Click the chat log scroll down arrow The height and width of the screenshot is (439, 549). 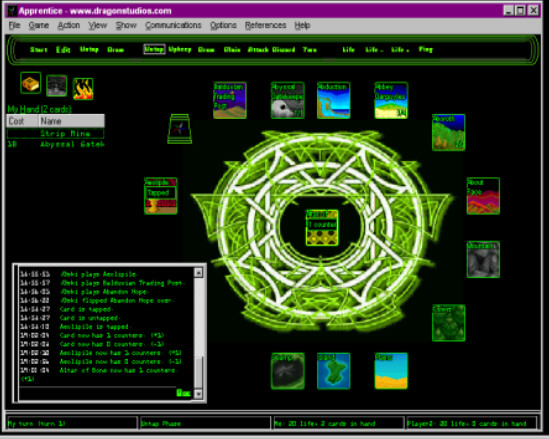tap(198, 394)
